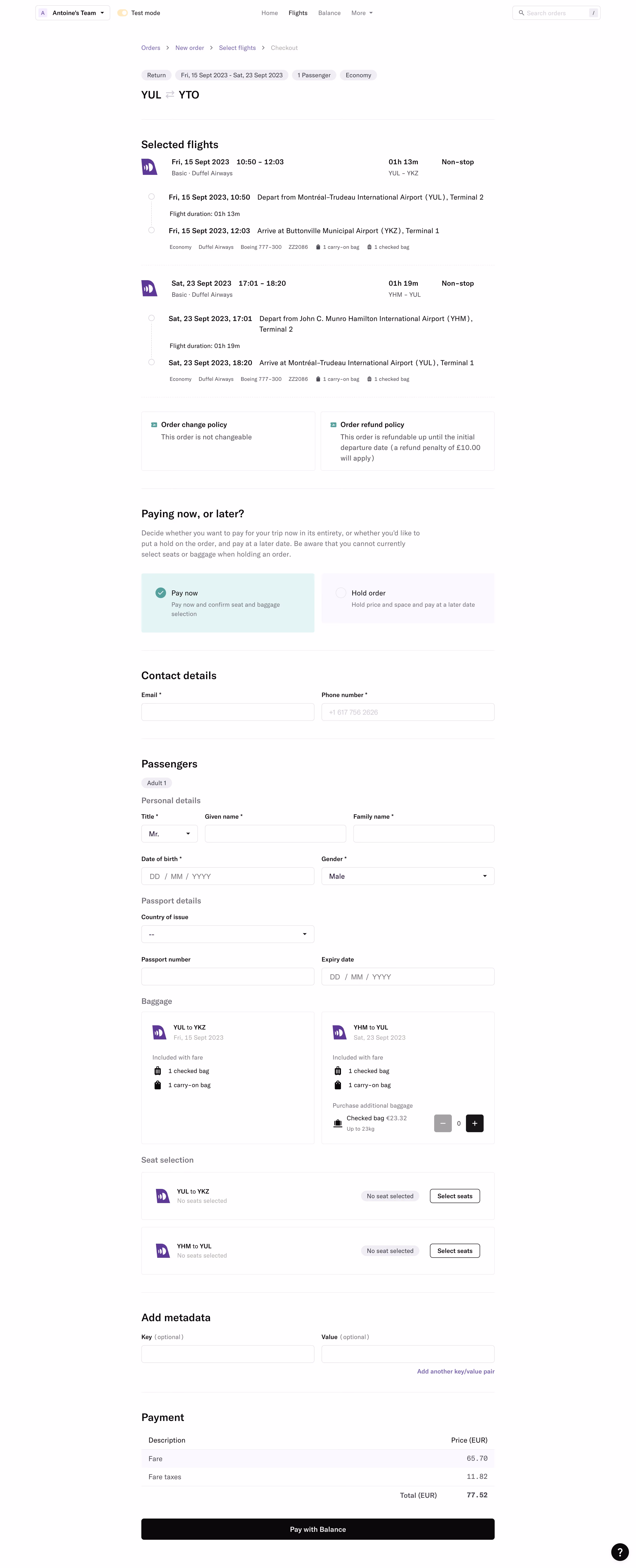Click the search magnifier icon
The width and height of the screenshot is (636, 1568).
[521, 13]
